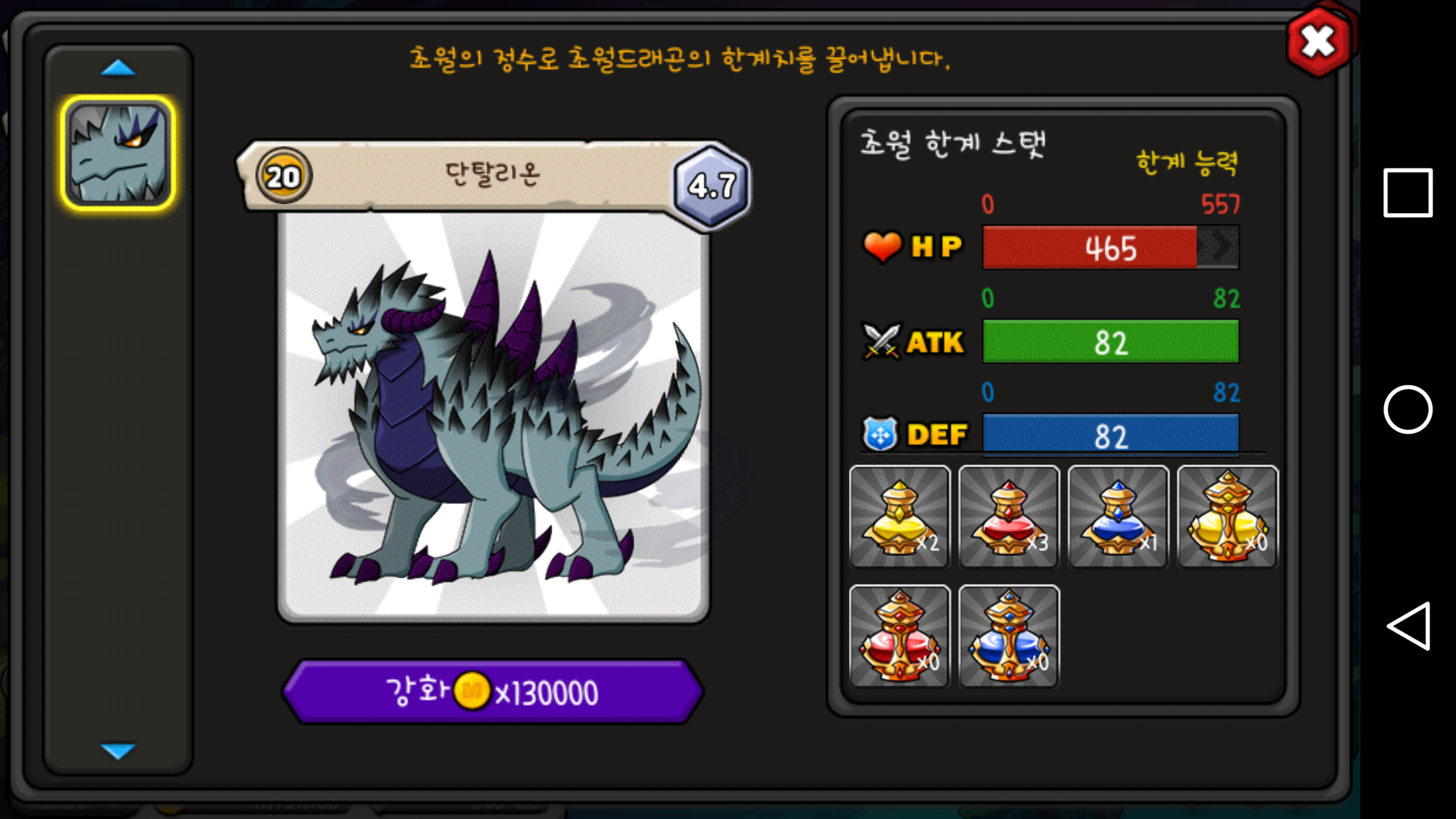The width and height of the screenshot is (1456, 819).
Task: Select the large red essence potion x0
Action: pyautogui.click(x=900, y=636)
